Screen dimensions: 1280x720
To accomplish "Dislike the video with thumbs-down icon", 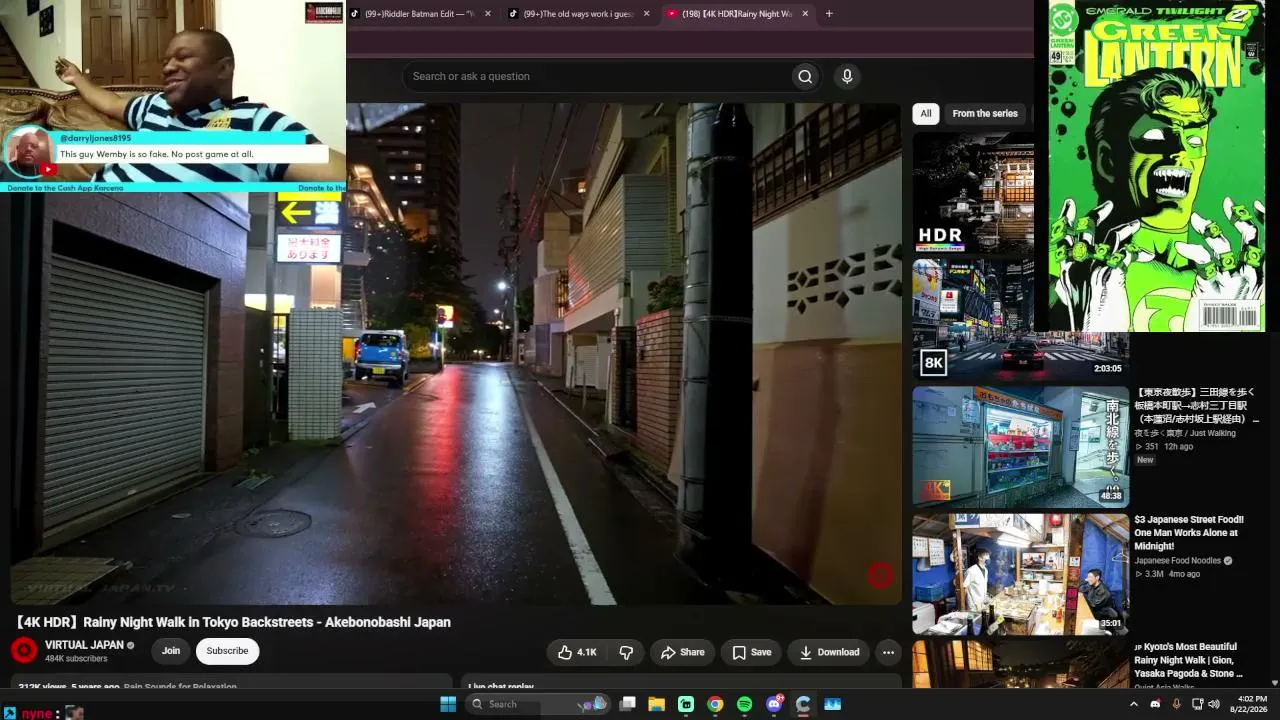I will 626,652.
